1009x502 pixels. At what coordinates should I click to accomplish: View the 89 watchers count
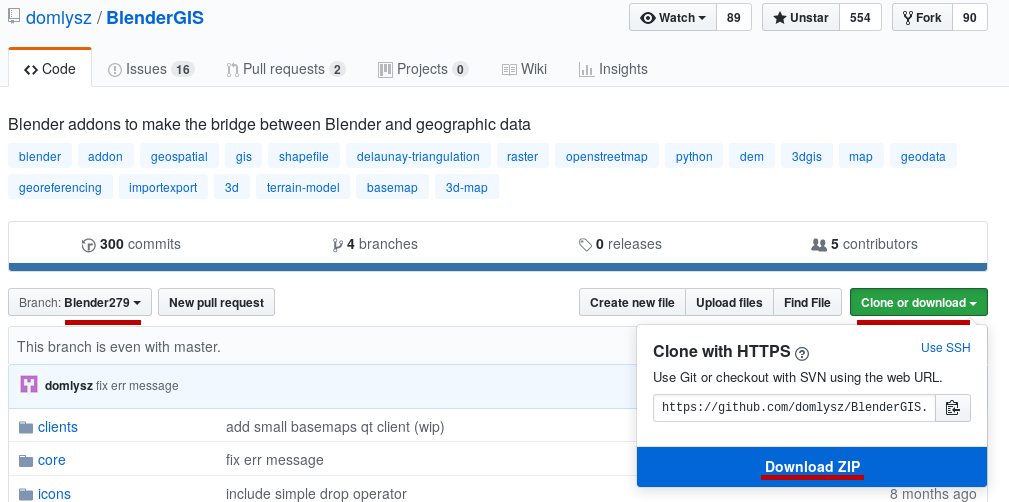tap(734, 17)
